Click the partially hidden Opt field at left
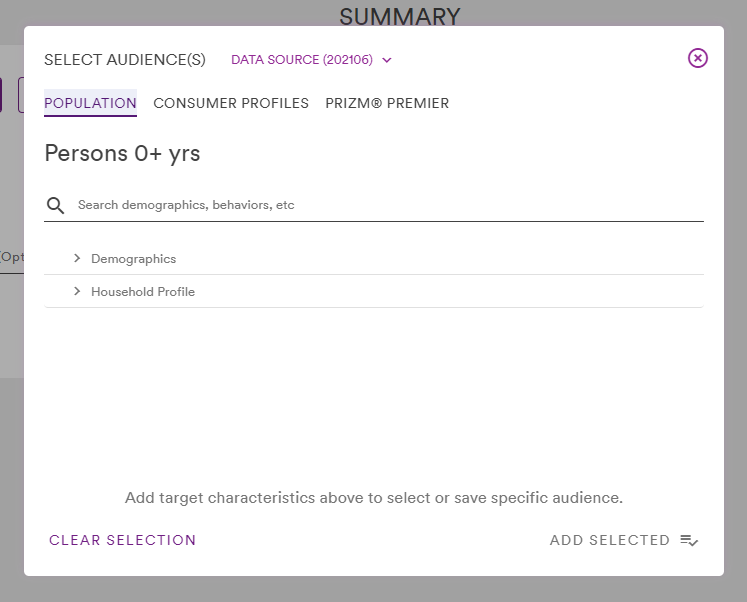This screenshot has width=747, height=602. [x=12, y=258]
